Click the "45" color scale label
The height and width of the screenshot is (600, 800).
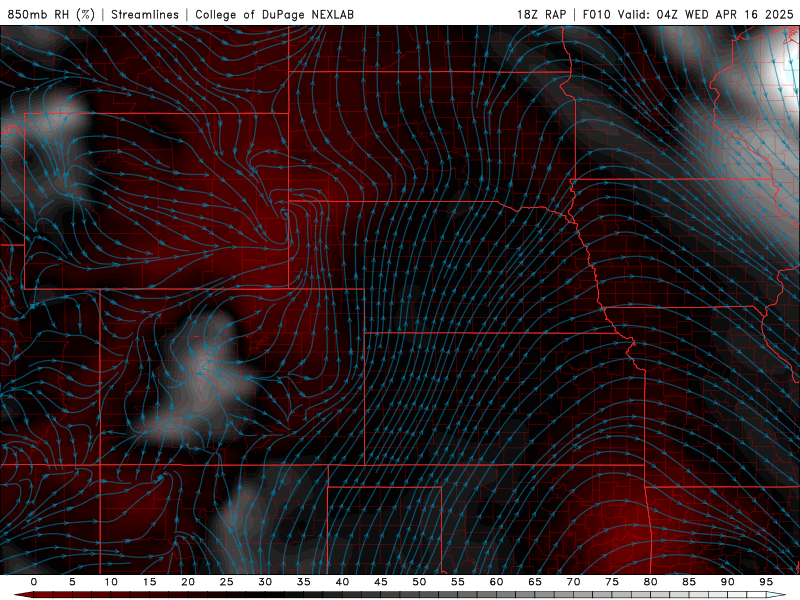point(381,582)
